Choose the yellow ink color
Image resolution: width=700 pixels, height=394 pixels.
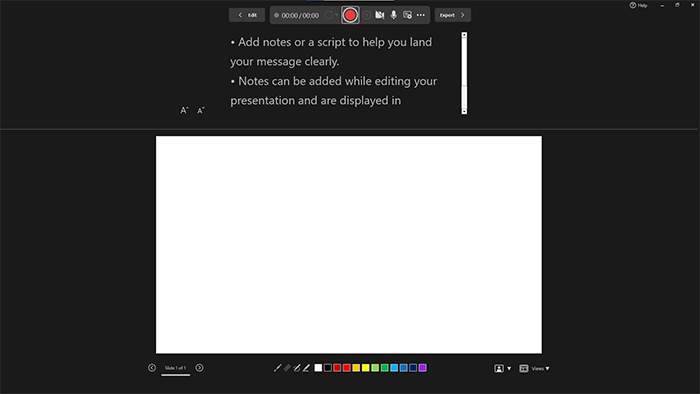click(366, 368)
